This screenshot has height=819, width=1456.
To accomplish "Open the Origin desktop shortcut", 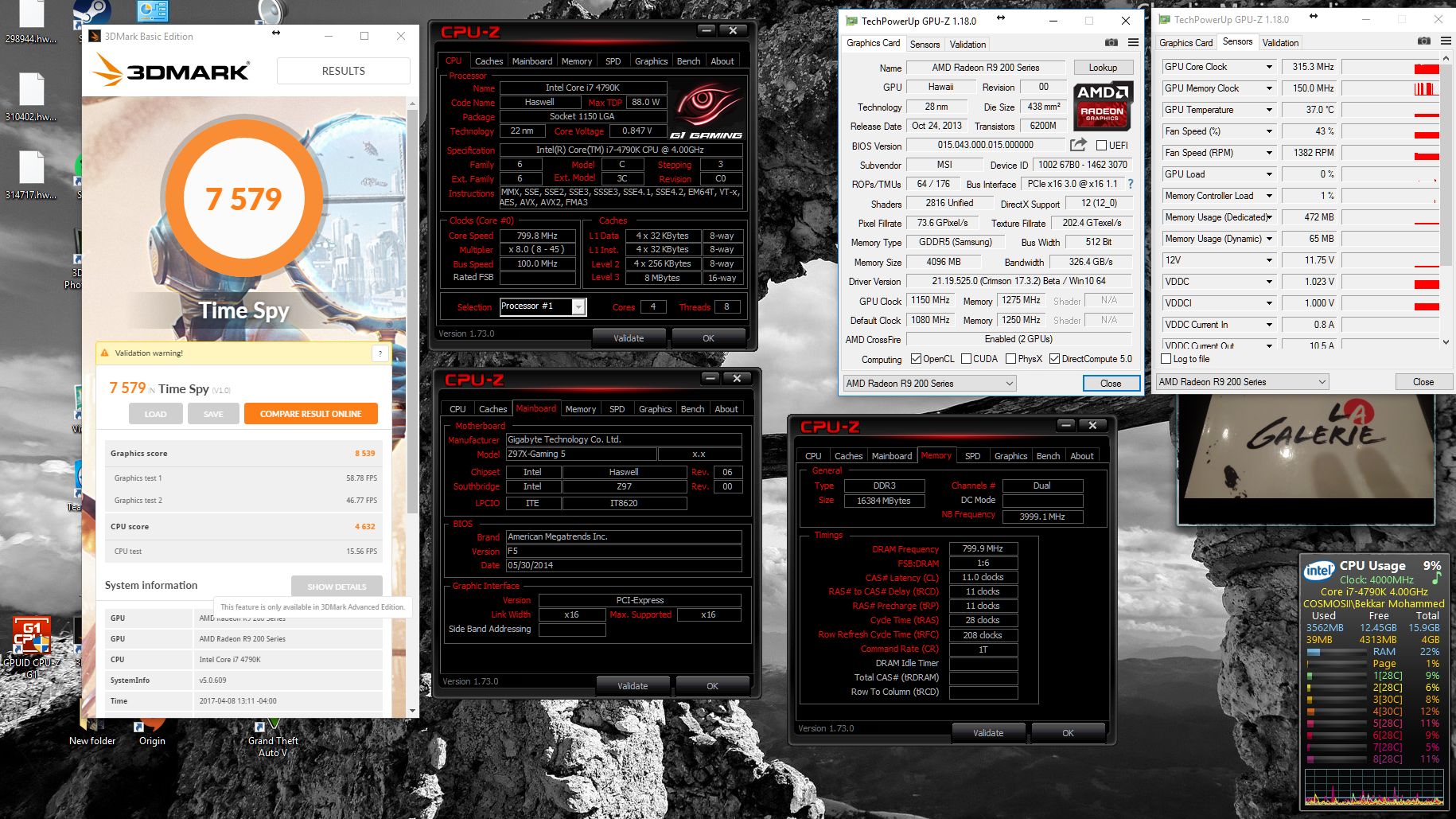I will tap(152, 731).
